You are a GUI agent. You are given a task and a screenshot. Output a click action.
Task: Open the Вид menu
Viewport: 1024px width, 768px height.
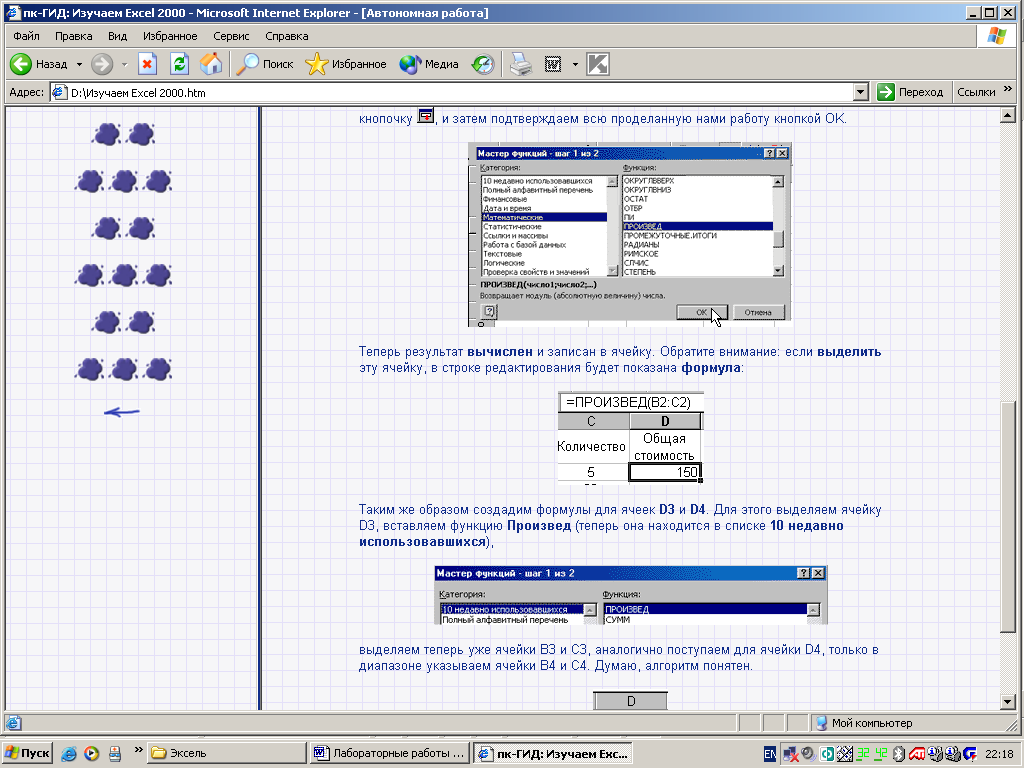click(x=118, y=36)
